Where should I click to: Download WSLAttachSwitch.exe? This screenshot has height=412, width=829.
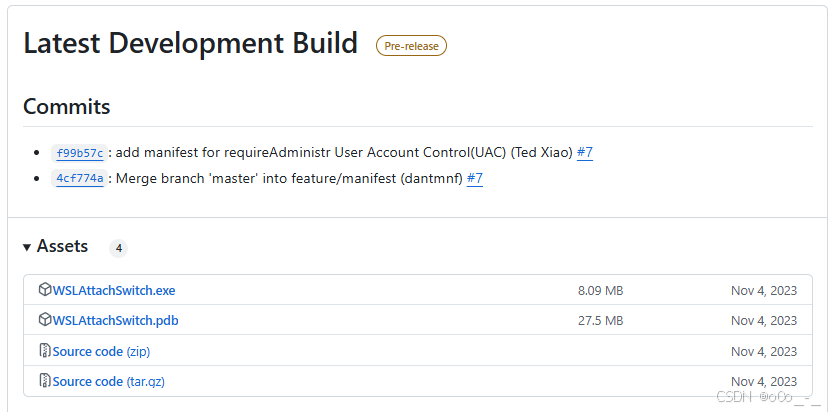(x=114, y=290)
